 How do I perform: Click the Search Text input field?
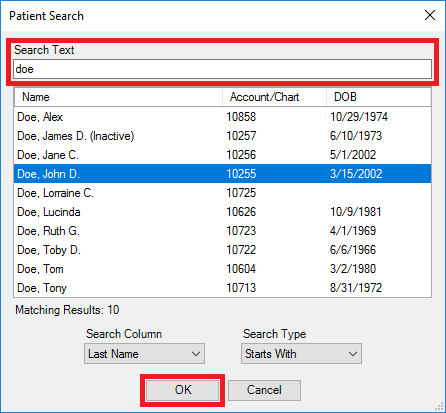pos(222,69)
